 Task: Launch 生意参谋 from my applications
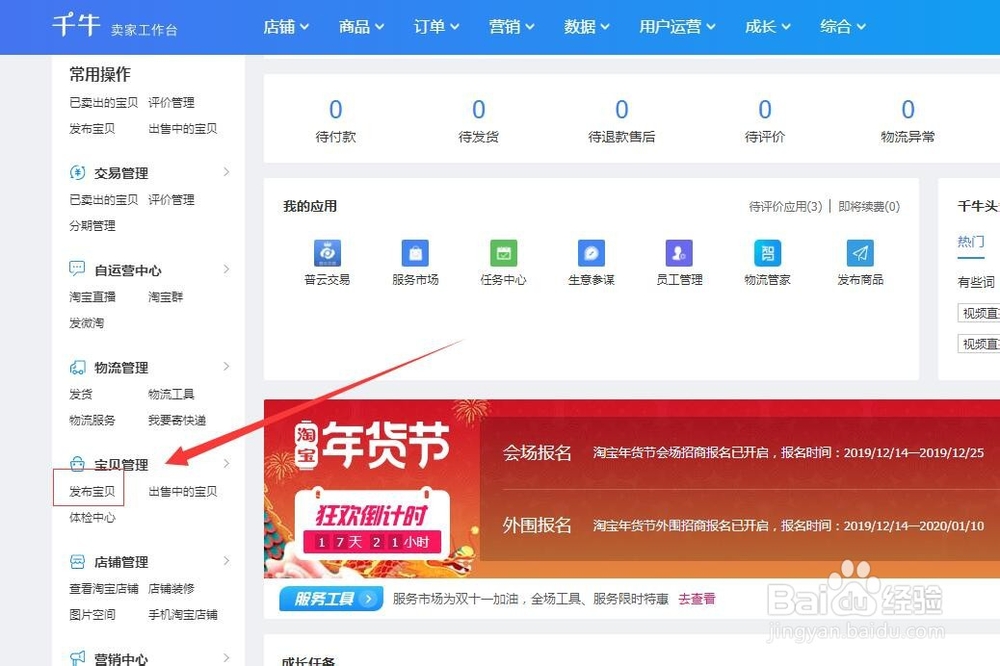[592, 254]
